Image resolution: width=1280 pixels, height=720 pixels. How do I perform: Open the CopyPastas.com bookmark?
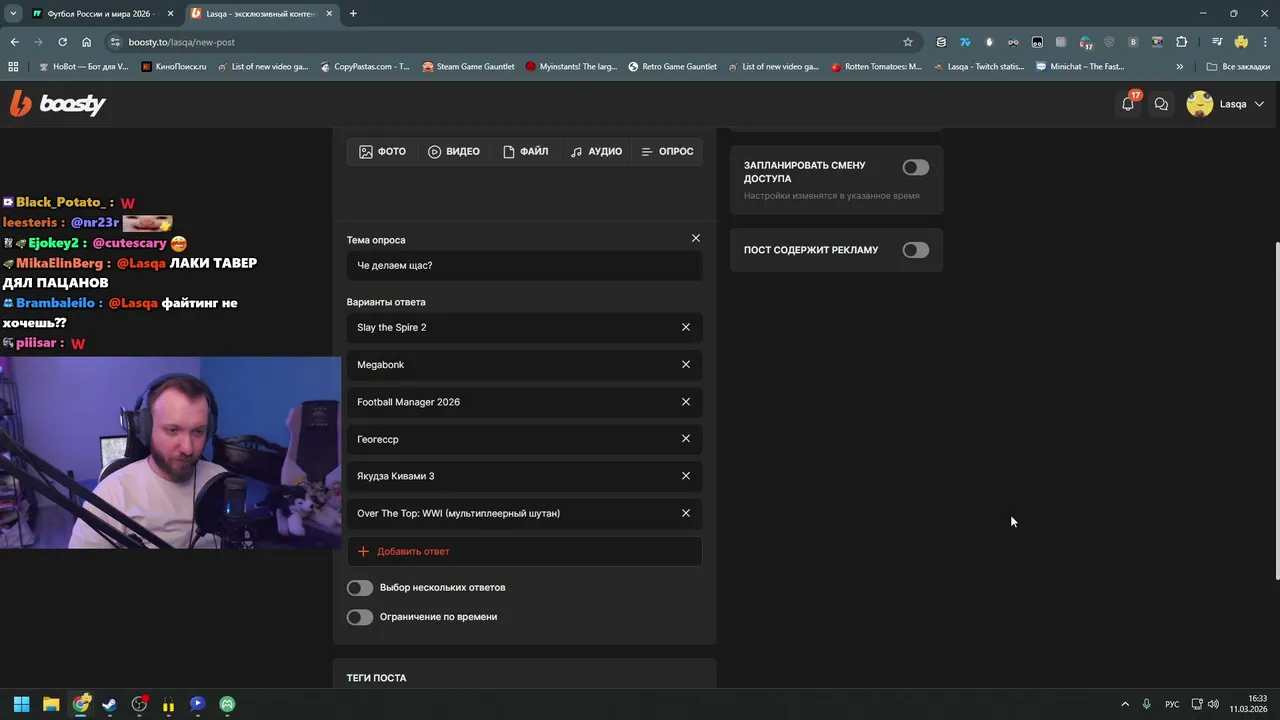pos(365,67)
